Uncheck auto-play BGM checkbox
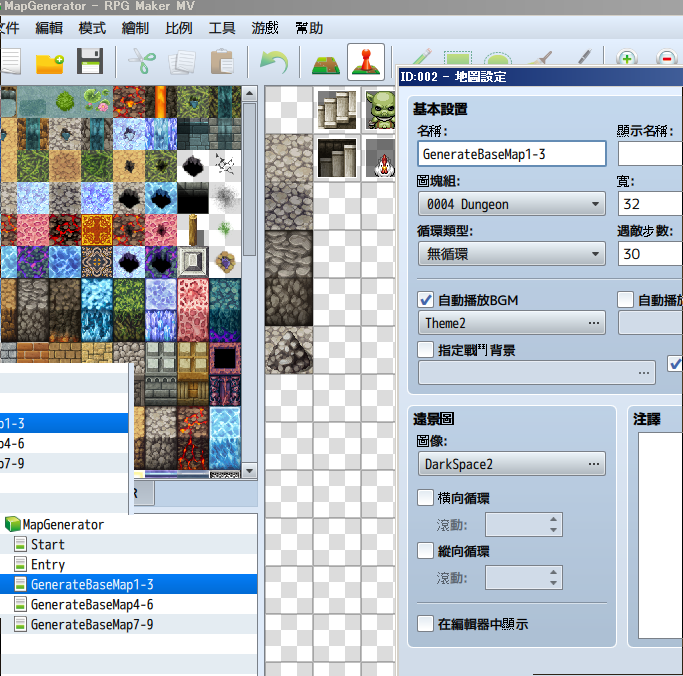683x676 pixels. pyautogui.click(x=425, y=300)
